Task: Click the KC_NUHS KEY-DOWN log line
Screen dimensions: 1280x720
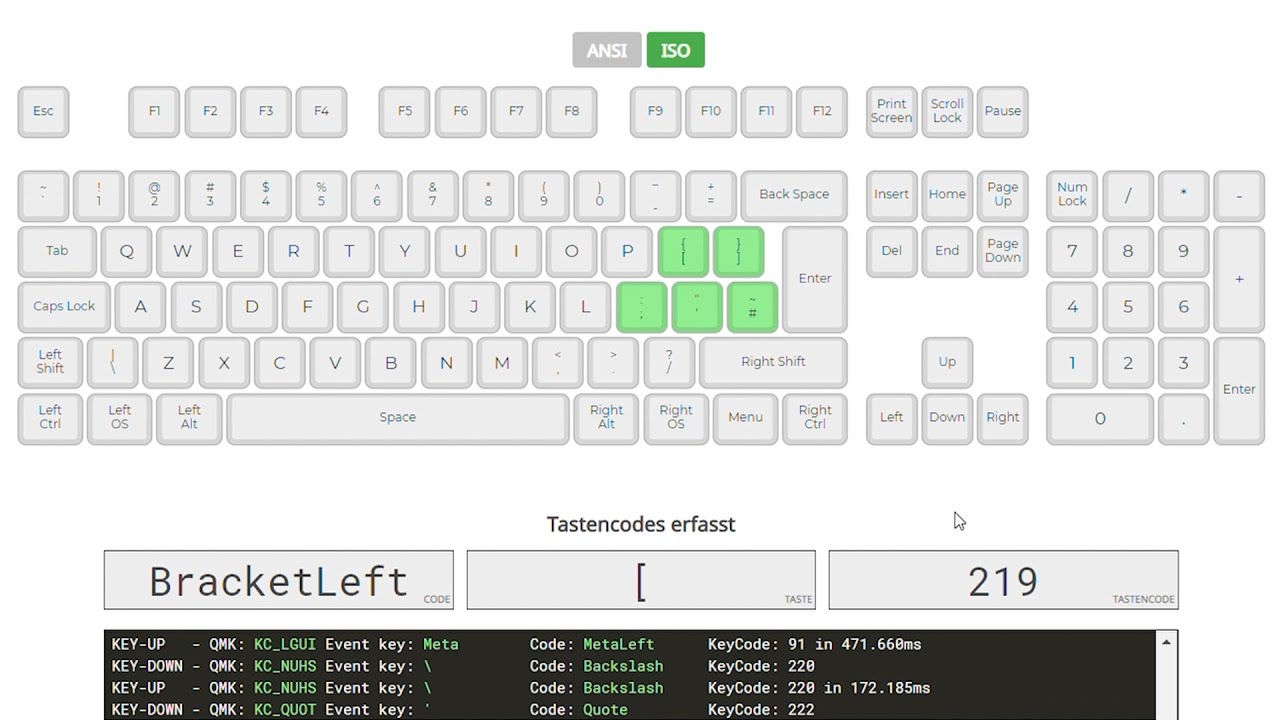Action: 463,666
